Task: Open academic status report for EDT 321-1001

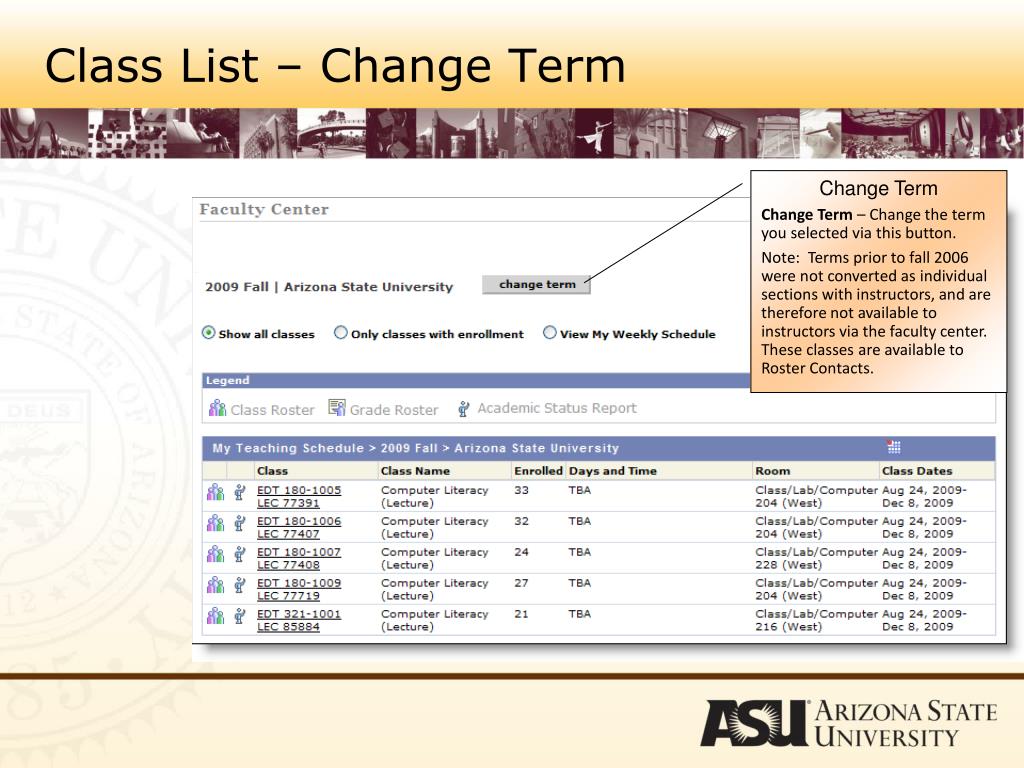Action: (240, 616)
